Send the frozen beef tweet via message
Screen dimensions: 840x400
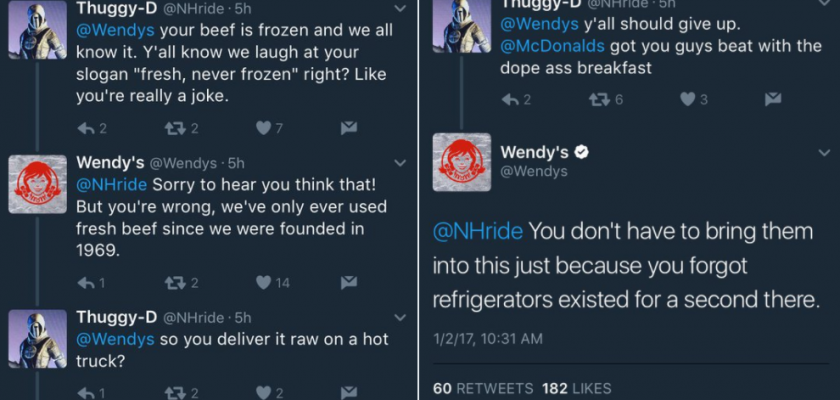click(349, 129)
